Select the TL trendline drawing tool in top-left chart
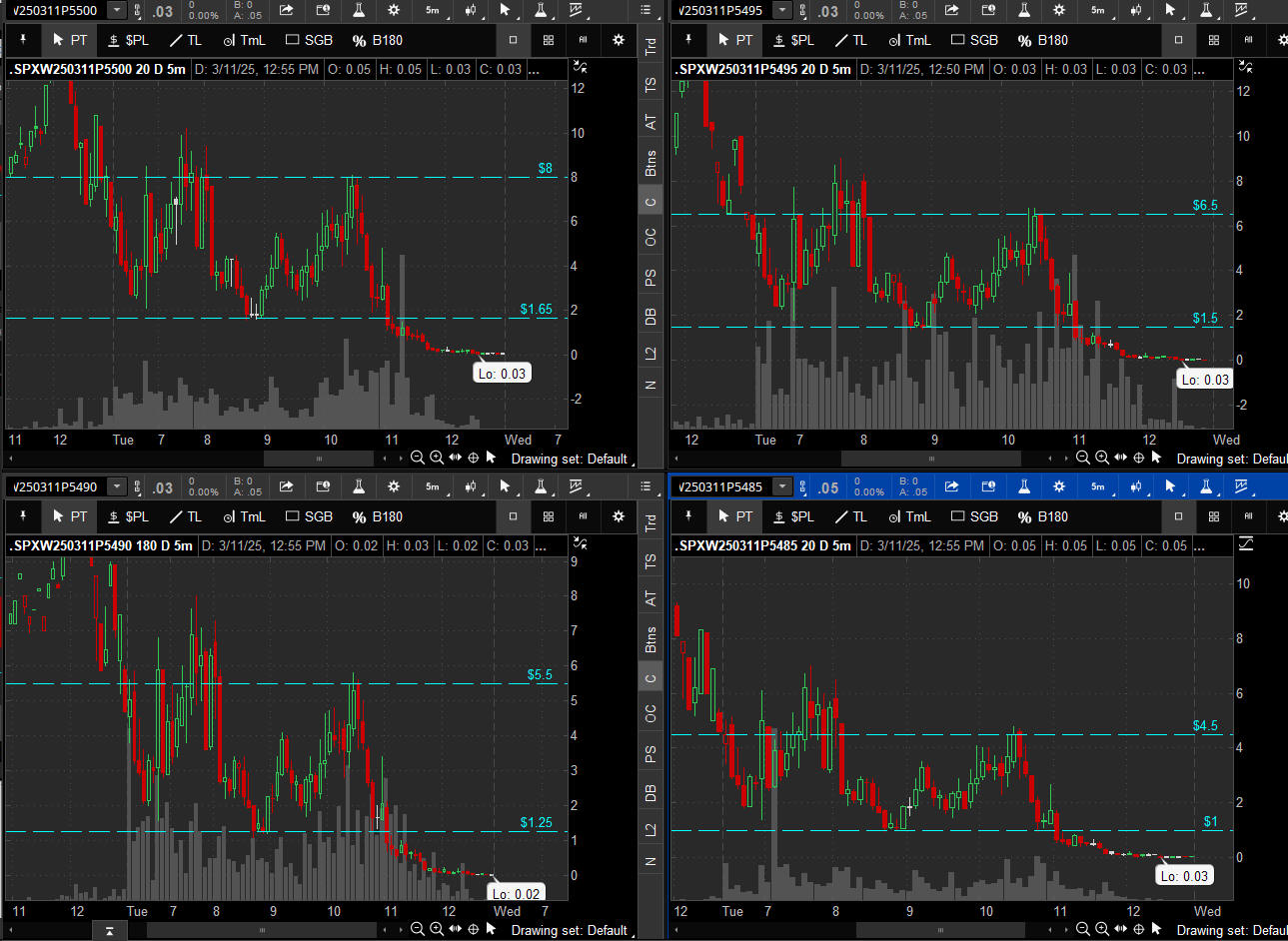 click(x=185, y=40)
